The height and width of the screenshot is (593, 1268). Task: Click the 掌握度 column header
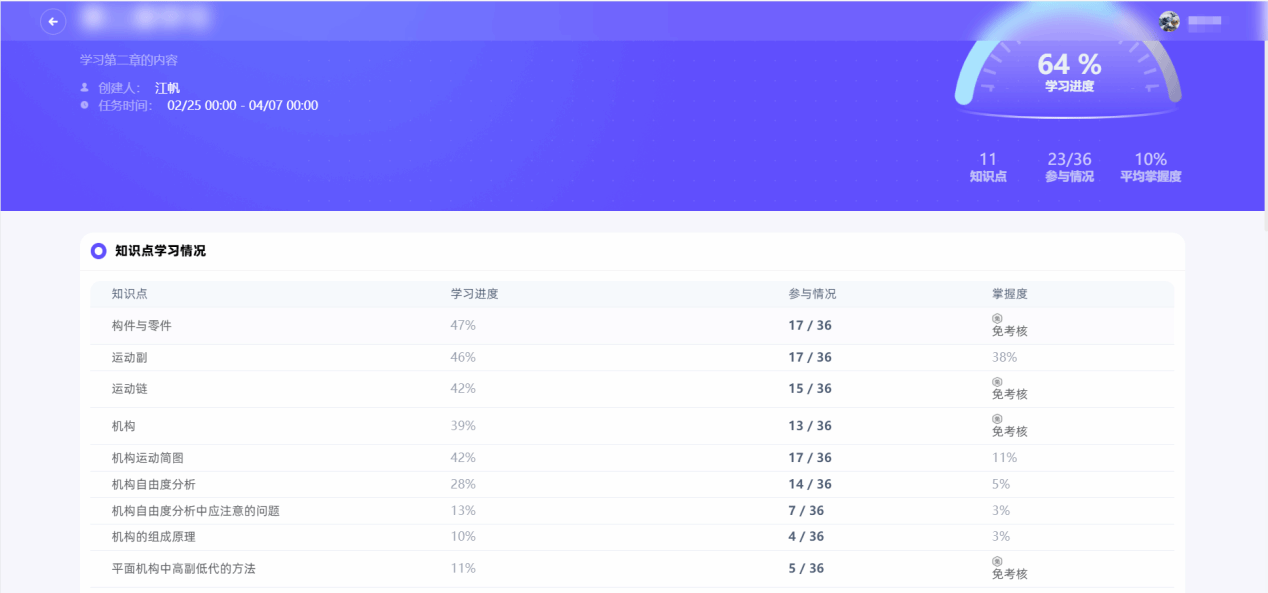pos(1010,294)
